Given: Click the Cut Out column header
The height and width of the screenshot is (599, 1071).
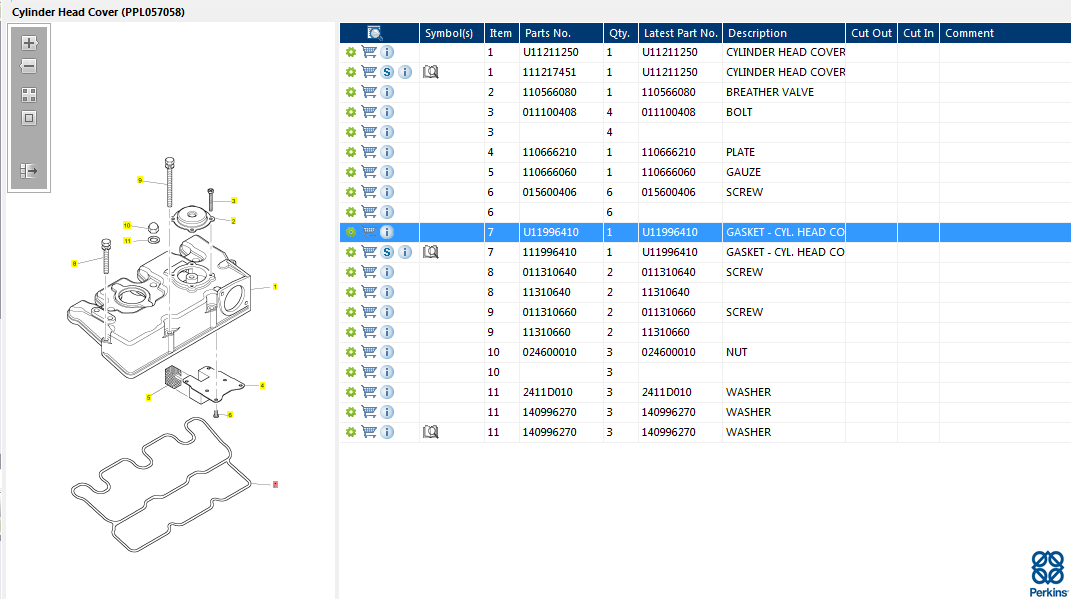Looking at the screenshot, I should (872, 33).
